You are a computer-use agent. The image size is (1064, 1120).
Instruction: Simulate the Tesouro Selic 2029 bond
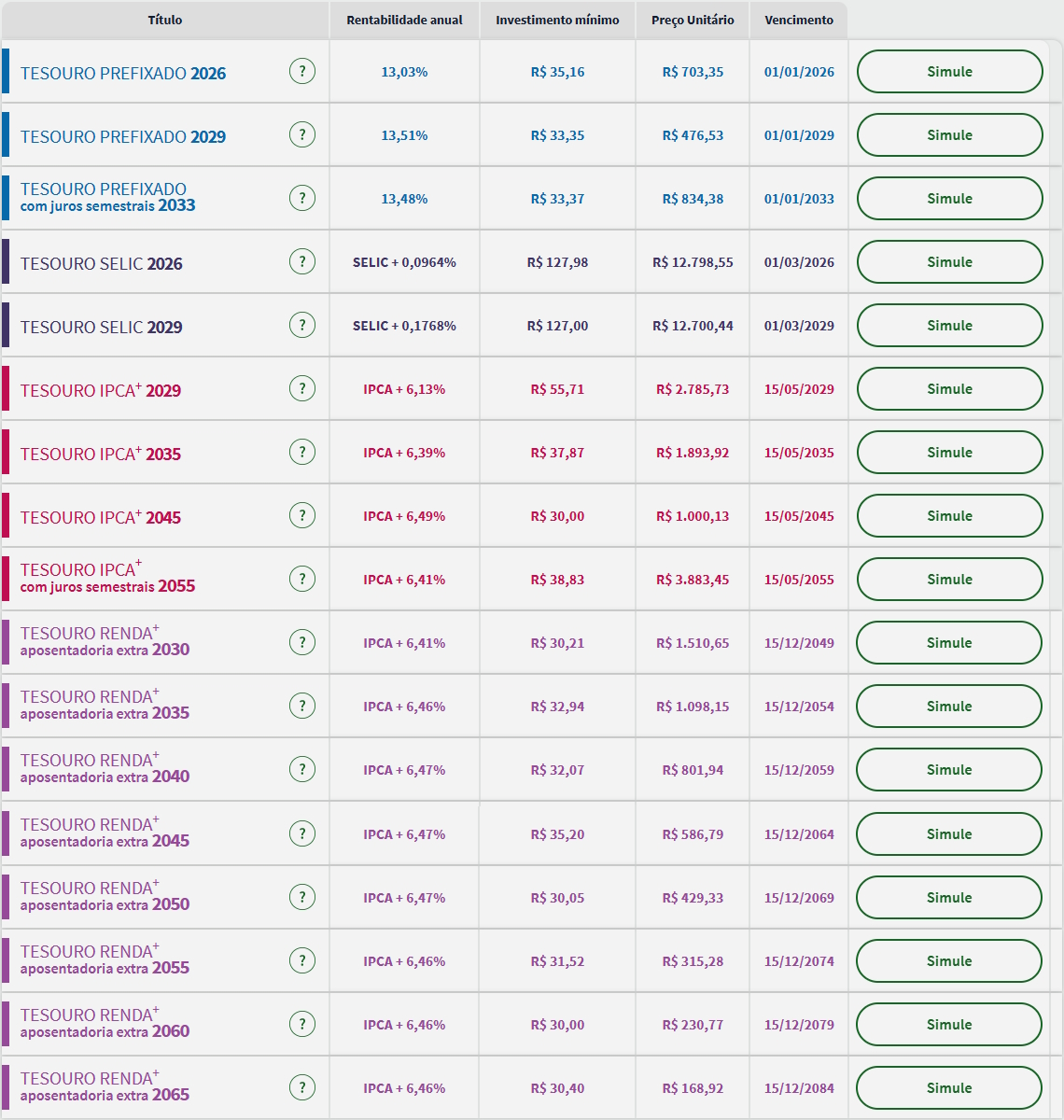pyautogui.click(x=949, y=326)
